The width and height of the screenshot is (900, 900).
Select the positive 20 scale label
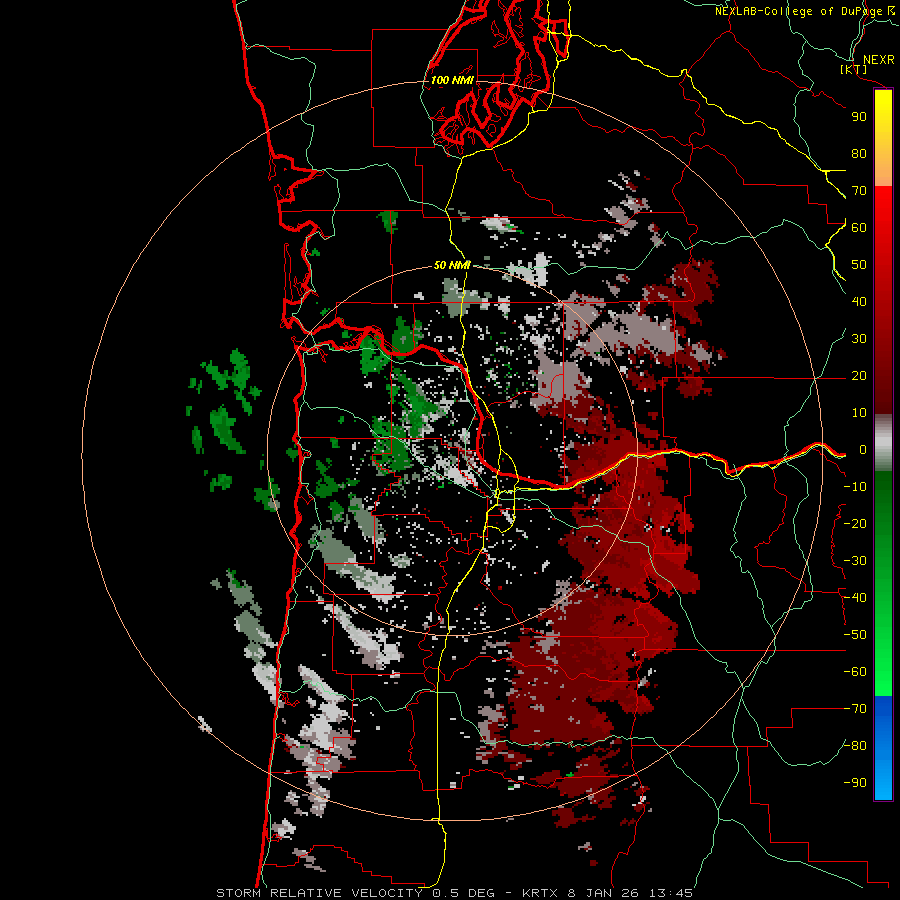(x=859, y=375)
